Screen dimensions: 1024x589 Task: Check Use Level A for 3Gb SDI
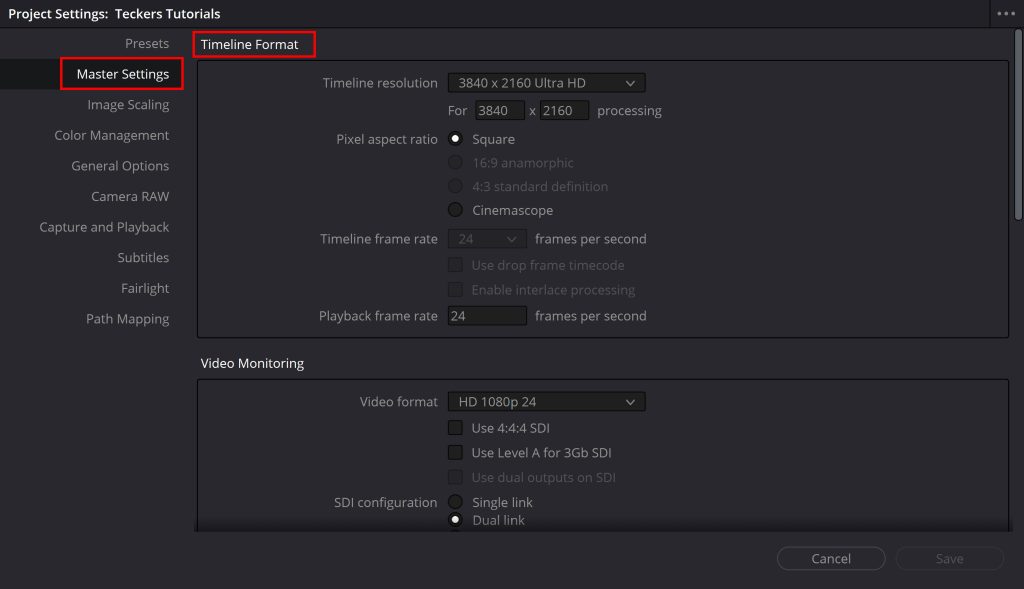(455, 452)
